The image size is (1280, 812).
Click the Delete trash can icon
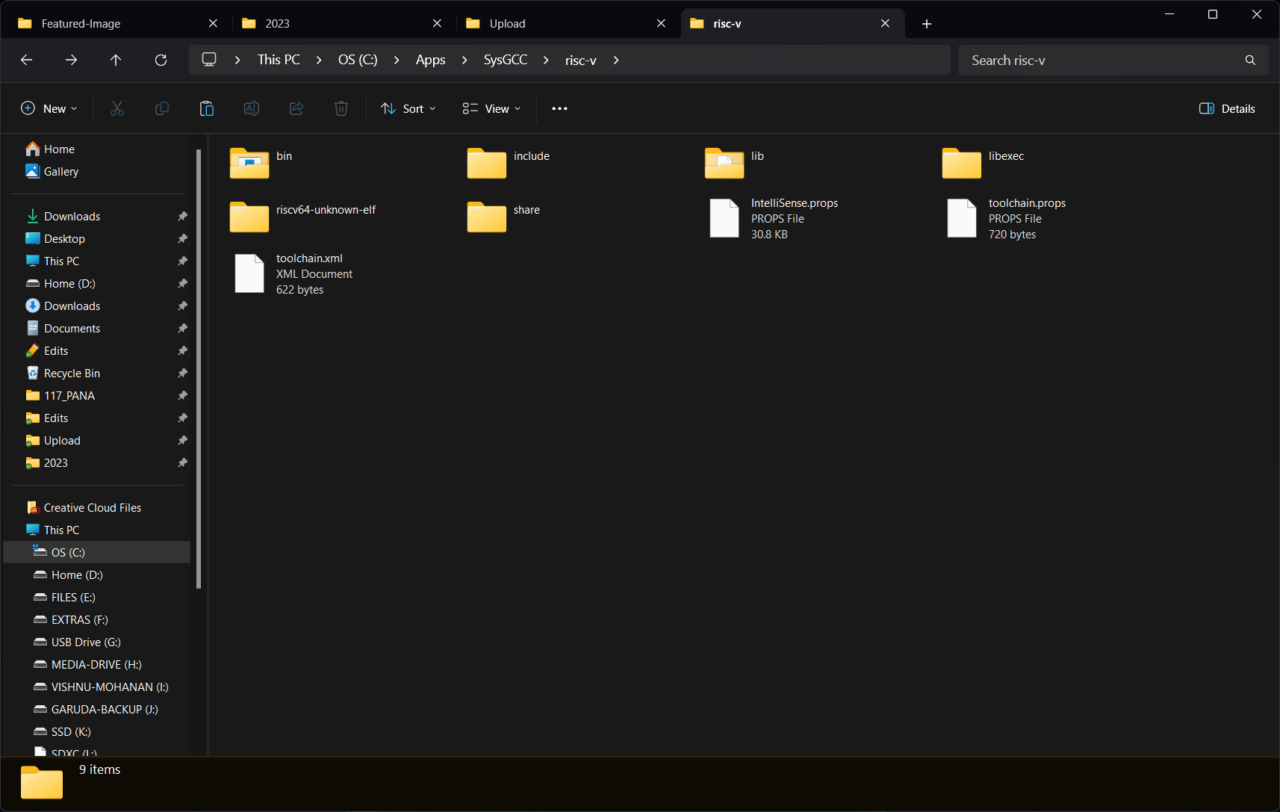coord(341,108)
